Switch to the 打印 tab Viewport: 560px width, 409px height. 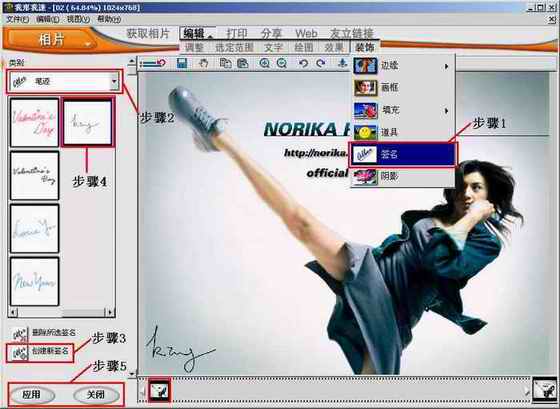pyautogui.click(x=237, y=33)
